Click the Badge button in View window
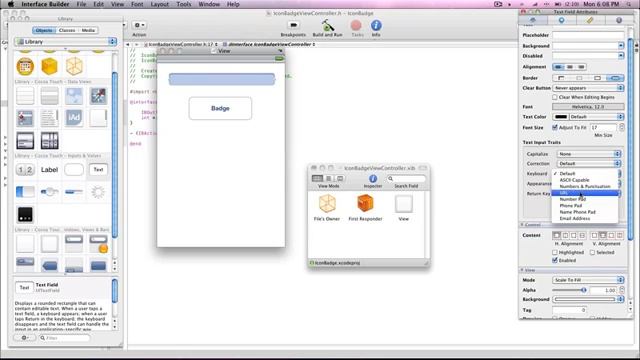Image resolution: width=640 pixels, height=360 pixels. point(220,108)
